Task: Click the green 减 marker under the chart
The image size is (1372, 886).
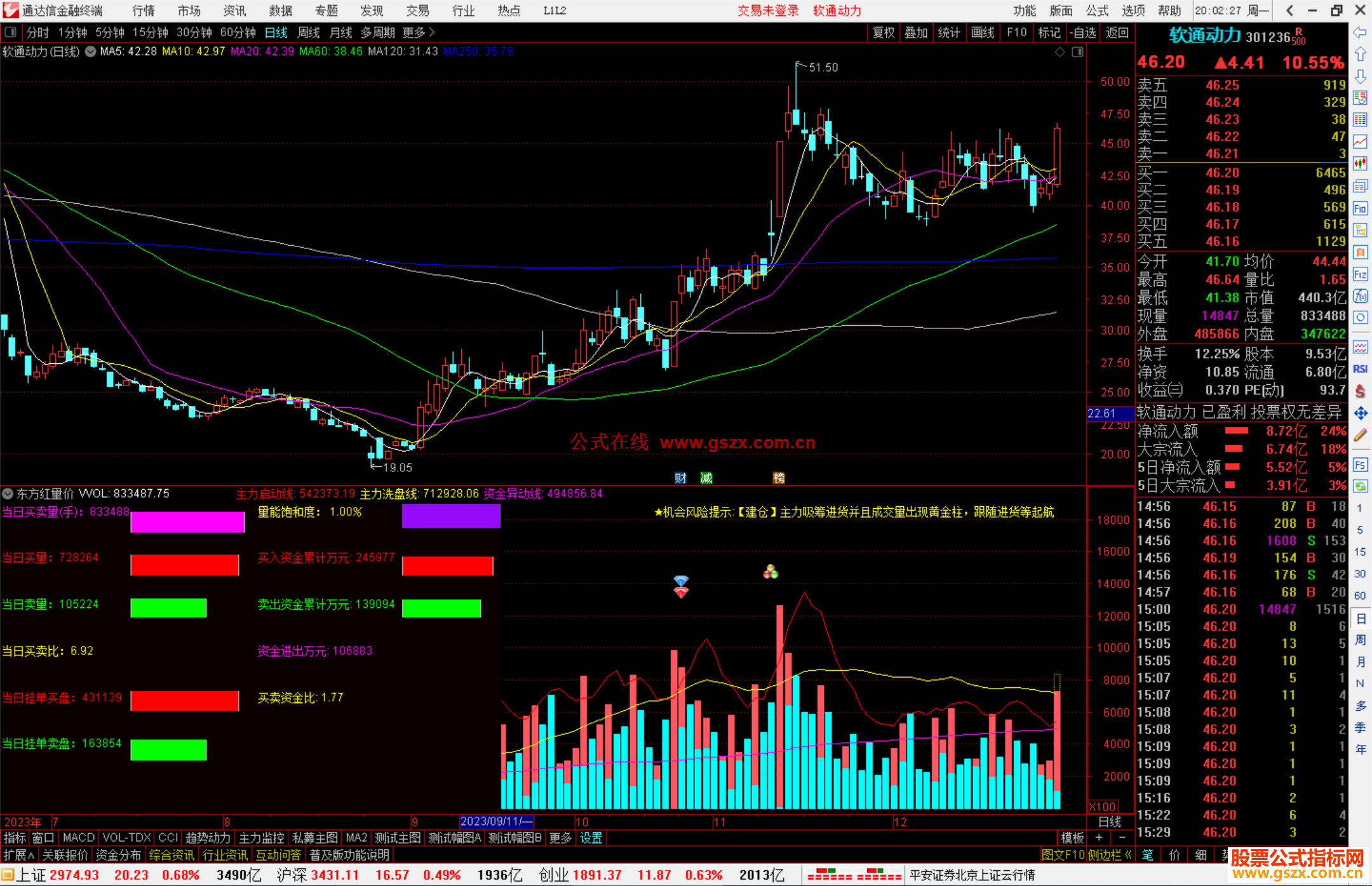Action: 706,478
